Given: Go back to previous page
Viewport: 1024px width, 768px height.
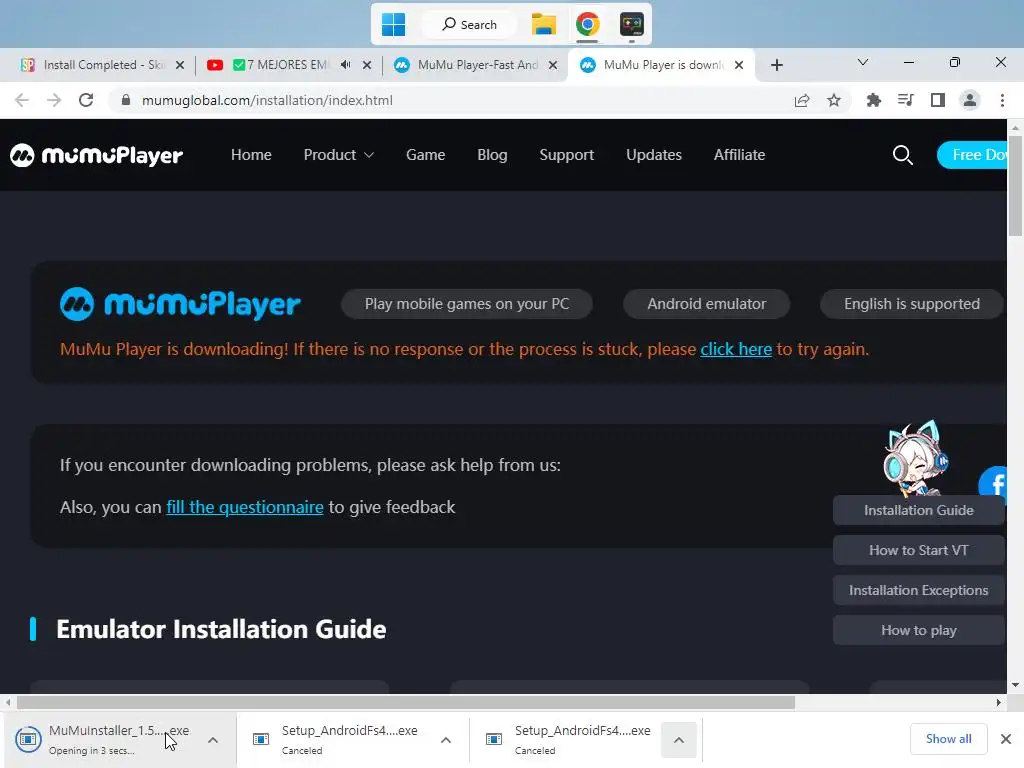Looking at the screenshot, I should coord(22,100).
